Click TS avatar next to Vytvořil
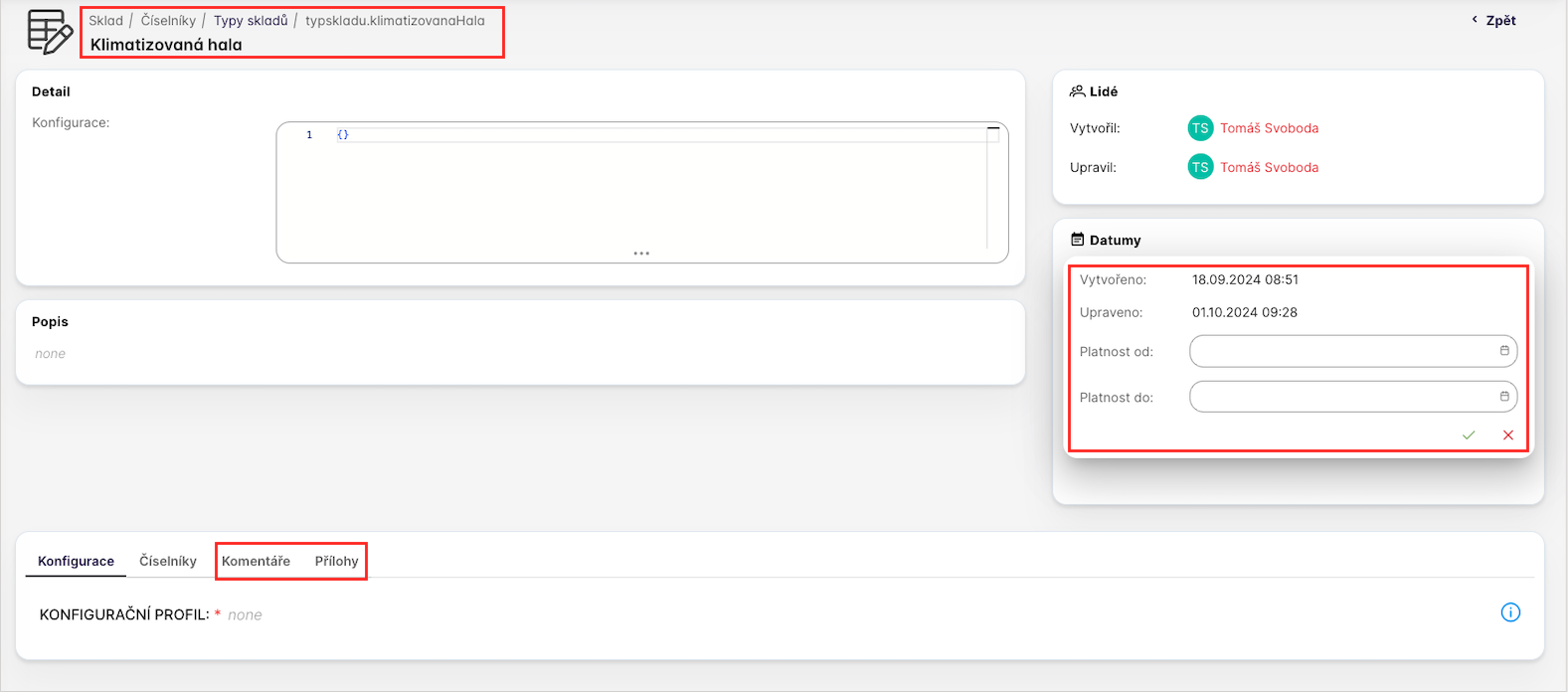This screenshot has height=692, width=1568. click(1200, 128)
